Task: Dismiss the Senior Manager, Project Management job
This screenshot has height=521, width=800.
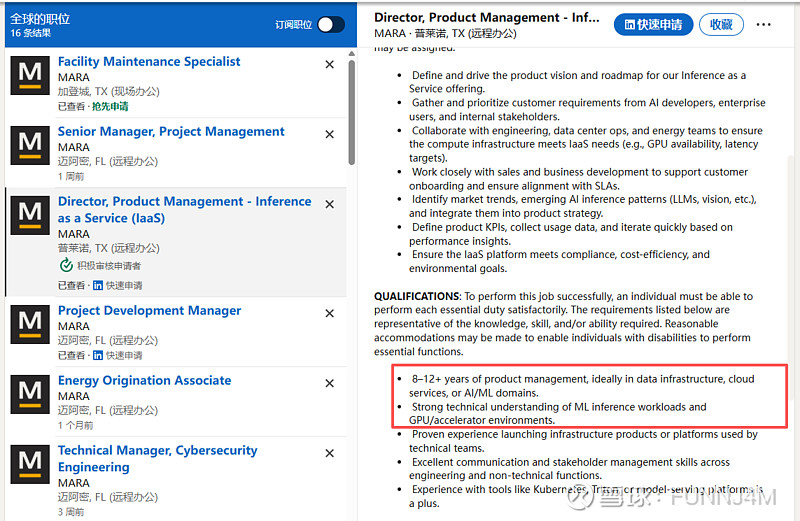Action: pos(330,134)
